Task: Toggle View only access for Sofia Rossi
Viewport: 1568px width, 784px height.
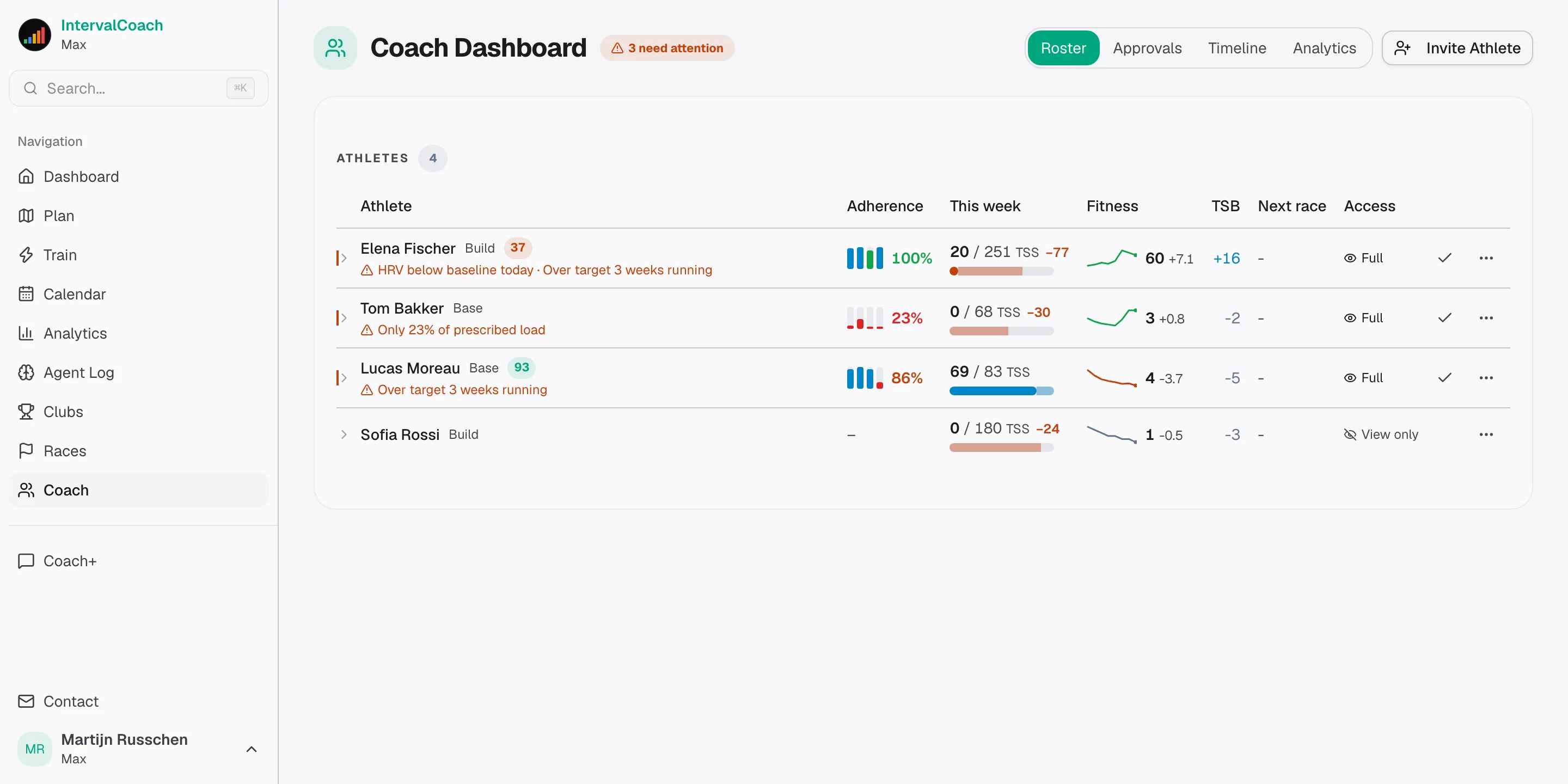Action: (x=1381, y=434)
